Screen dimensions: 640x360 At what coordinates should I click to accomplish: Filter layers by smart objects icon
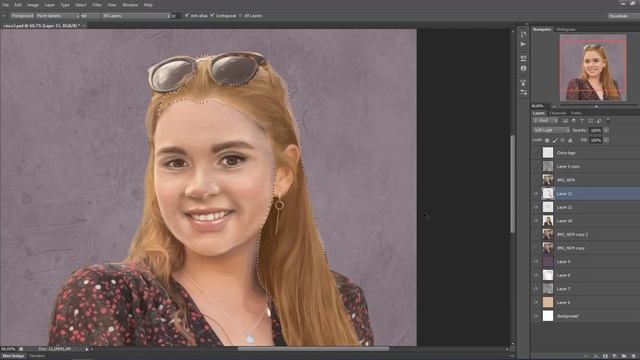pyautogui.click(x=599, y=121)
